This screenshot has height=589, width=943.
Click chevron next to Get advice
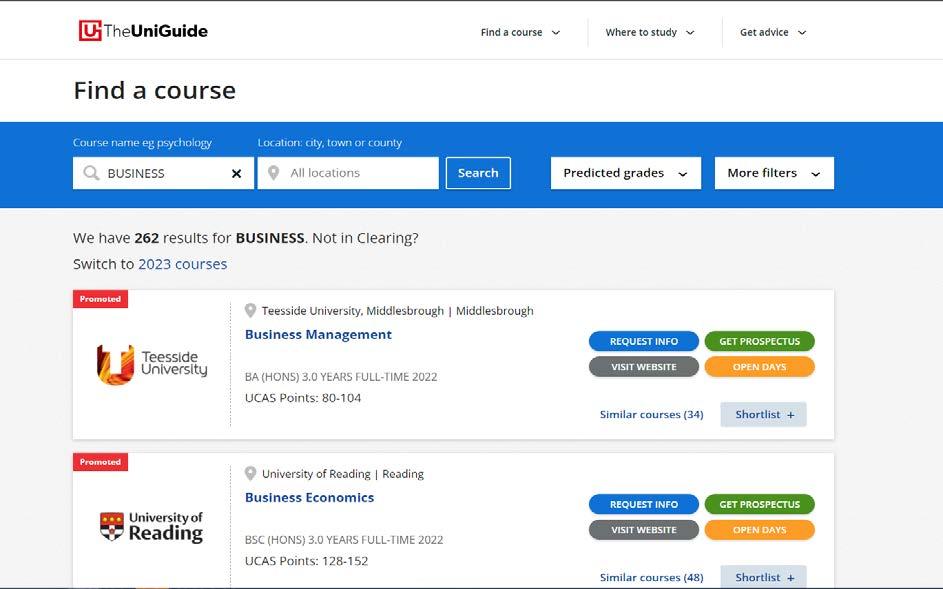pos(802,33)
